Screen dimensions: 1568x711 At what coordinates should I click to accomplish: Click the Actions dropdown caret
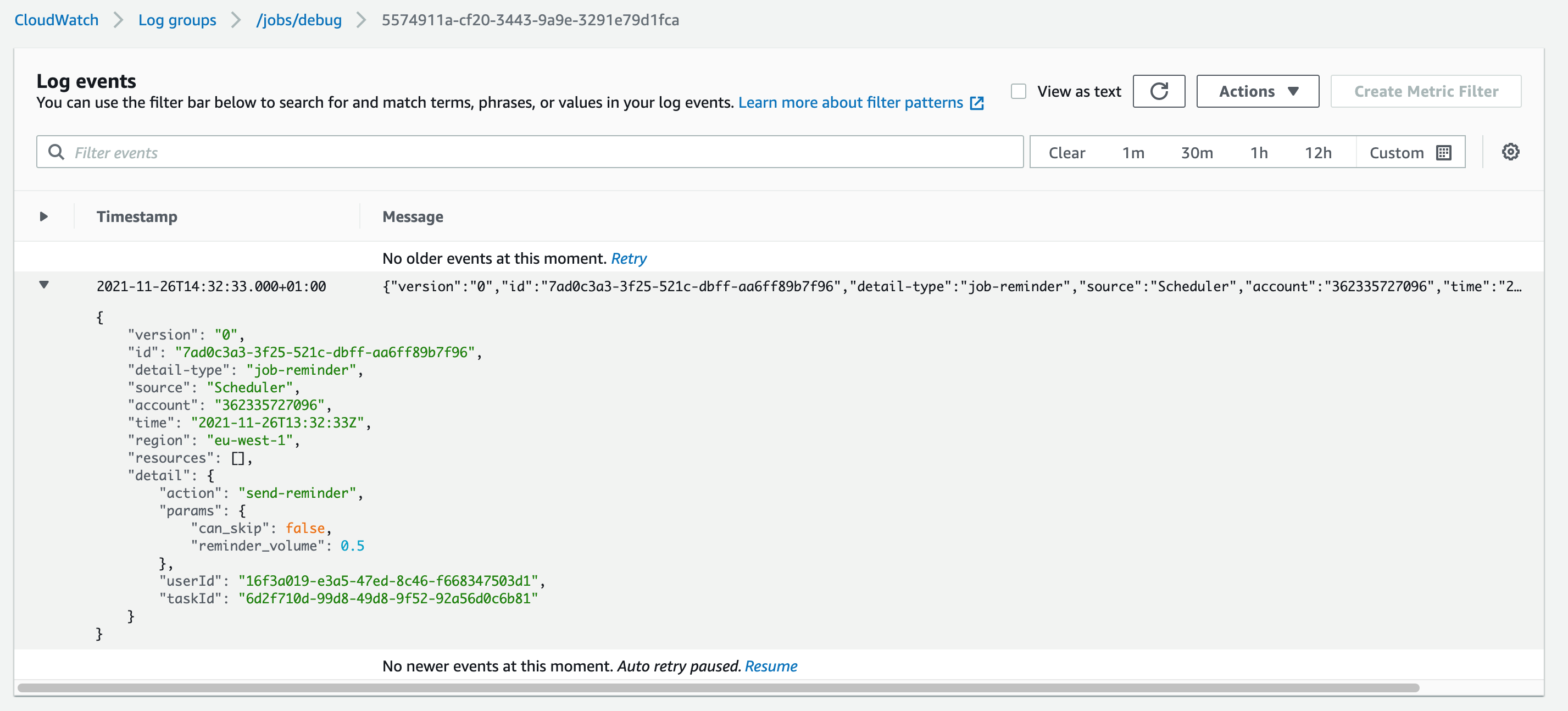tap(1294, 91)
